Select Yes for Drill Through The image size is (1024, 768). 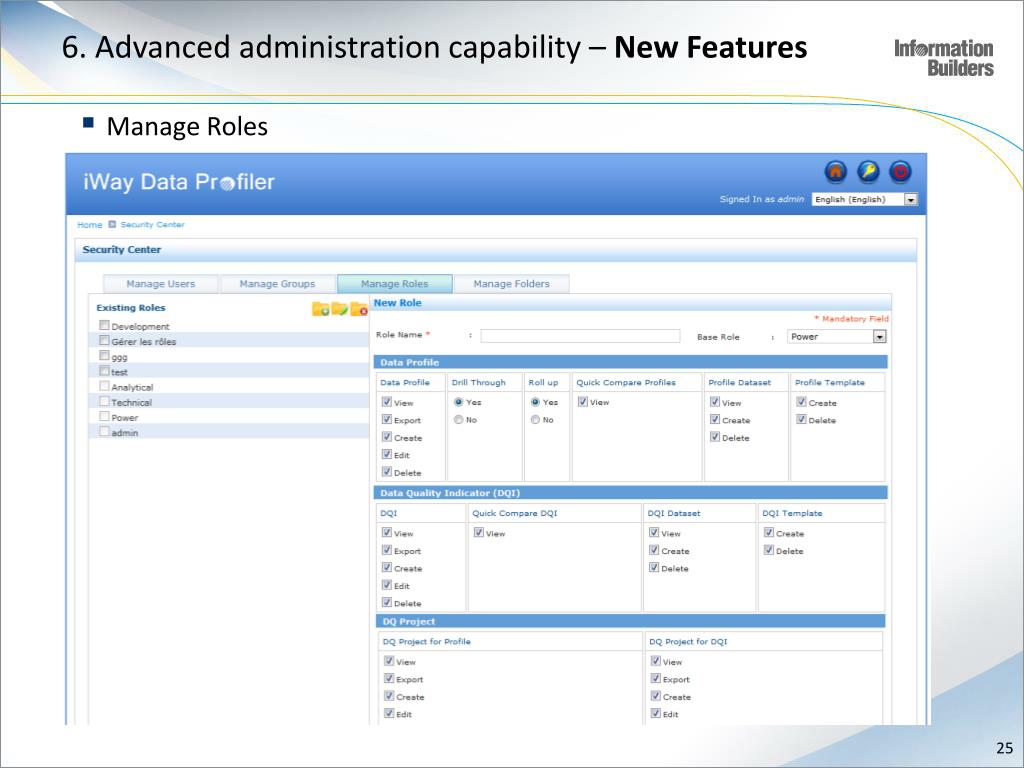458,402
